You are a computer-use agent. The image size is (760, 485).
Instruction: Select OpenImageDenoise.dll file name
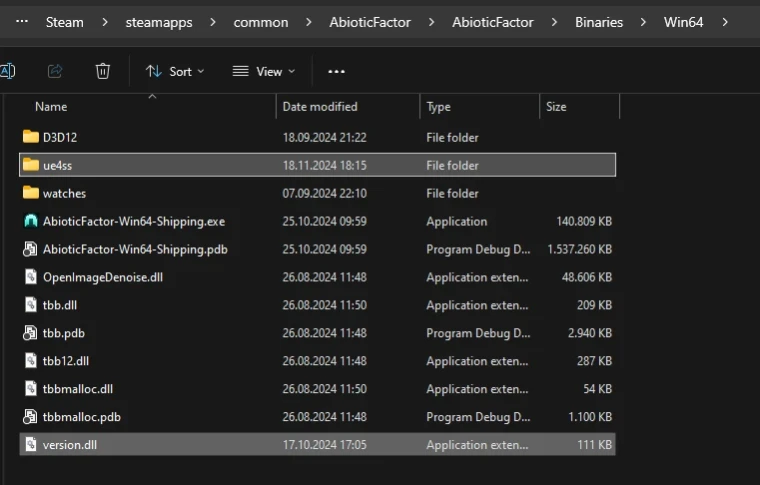[x=103, y=277]
